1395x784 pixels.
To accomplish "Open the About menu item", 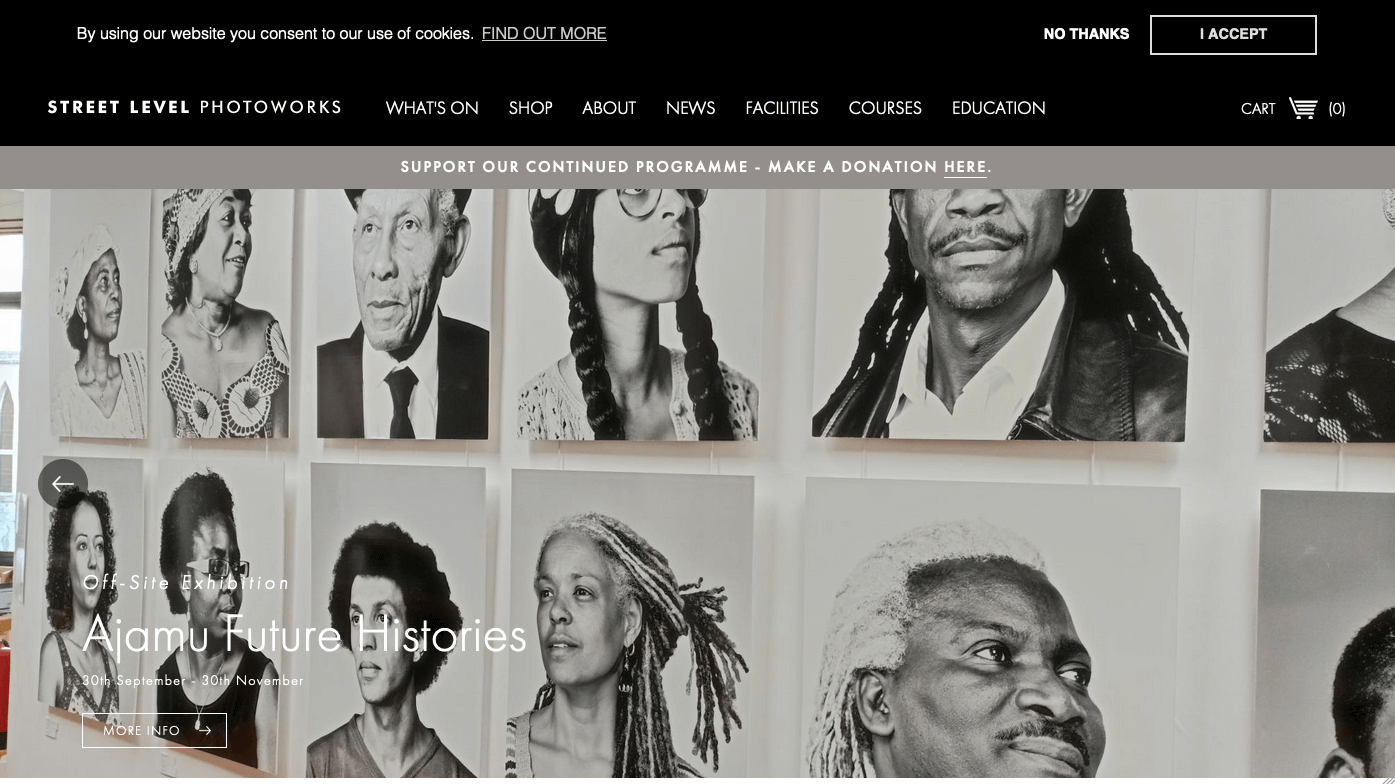I will tap(609, 108).
